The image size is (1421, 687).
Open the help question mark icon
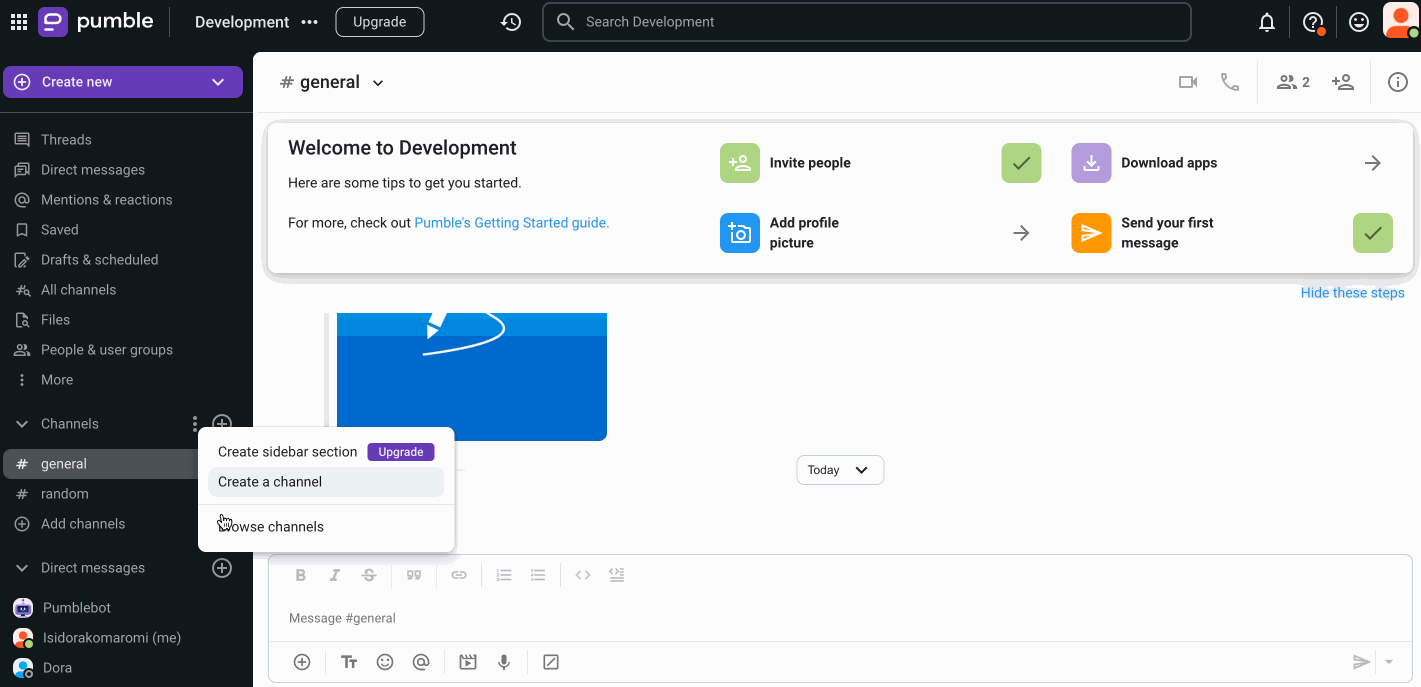click(x=1313, y=22)
